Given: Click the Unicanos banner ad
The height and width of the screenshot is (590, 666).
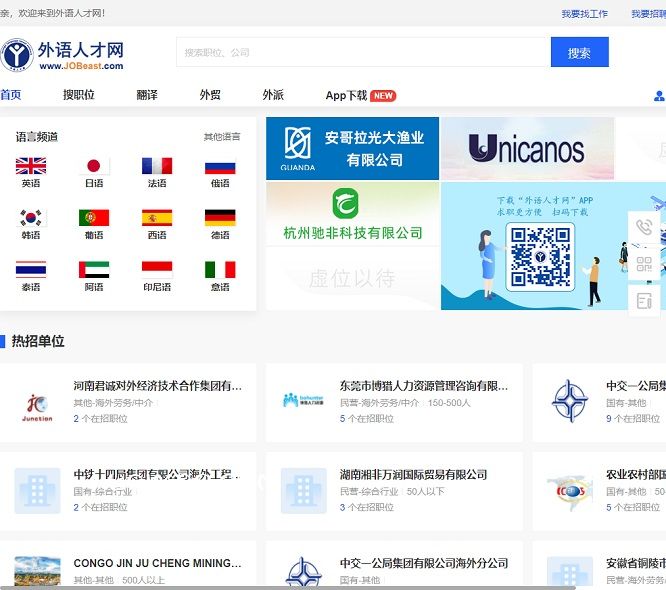Looking at the screenshot, I should coord(527,149).
